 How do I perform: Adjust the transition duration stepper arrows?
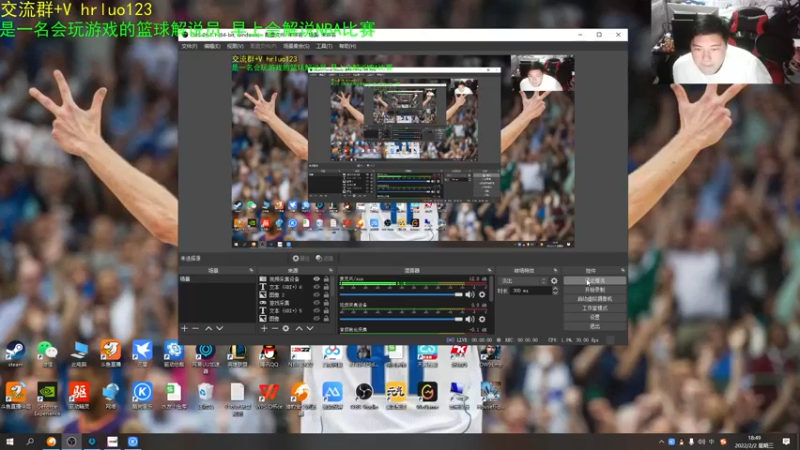[x=555, y=291]
